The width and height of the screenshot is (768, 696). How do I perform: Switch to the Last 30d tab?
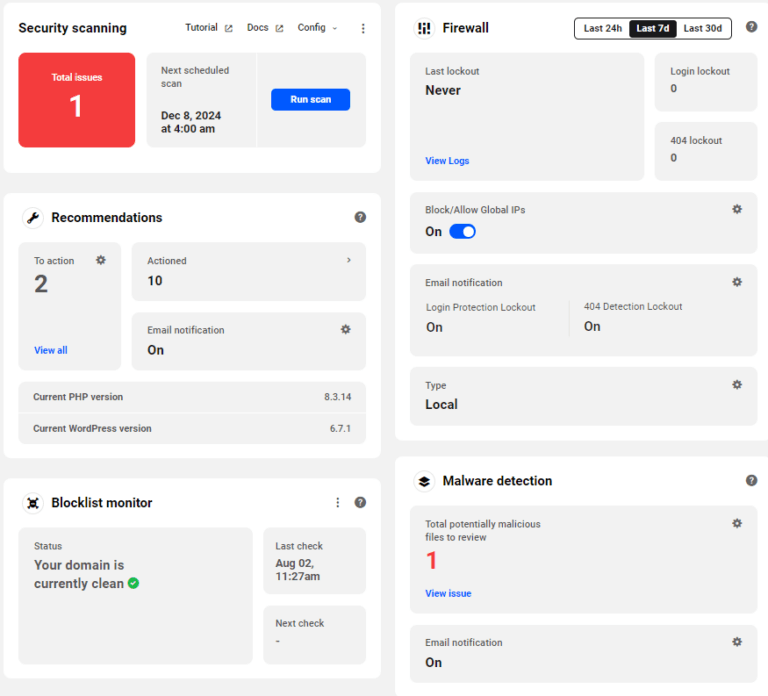702,28
